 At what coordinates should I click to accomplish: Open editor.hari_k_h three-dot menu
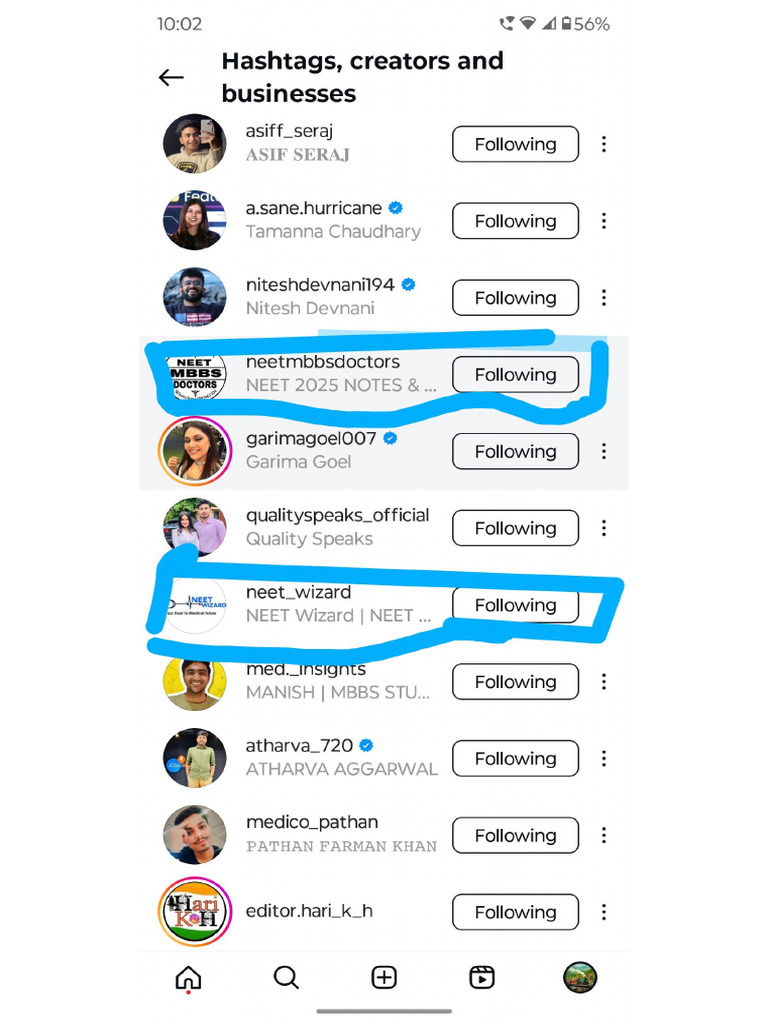(x=604, y=912)
